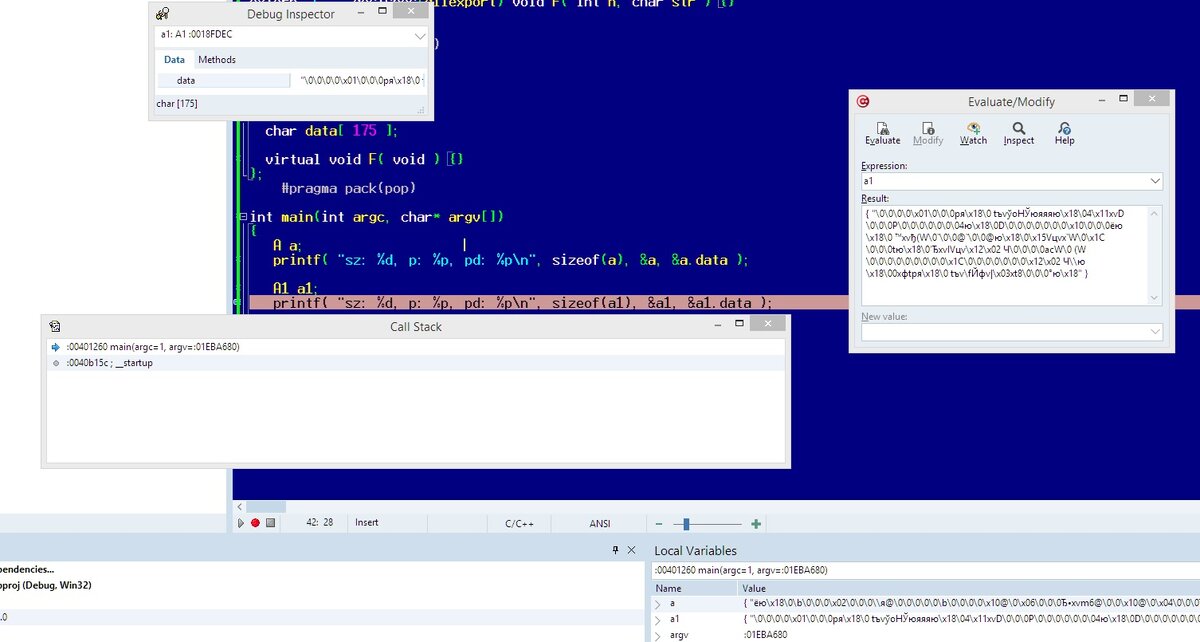Click the C/C++ language status entry
The width and height of the screenshot is (1200, 642).
click(519, 523)
